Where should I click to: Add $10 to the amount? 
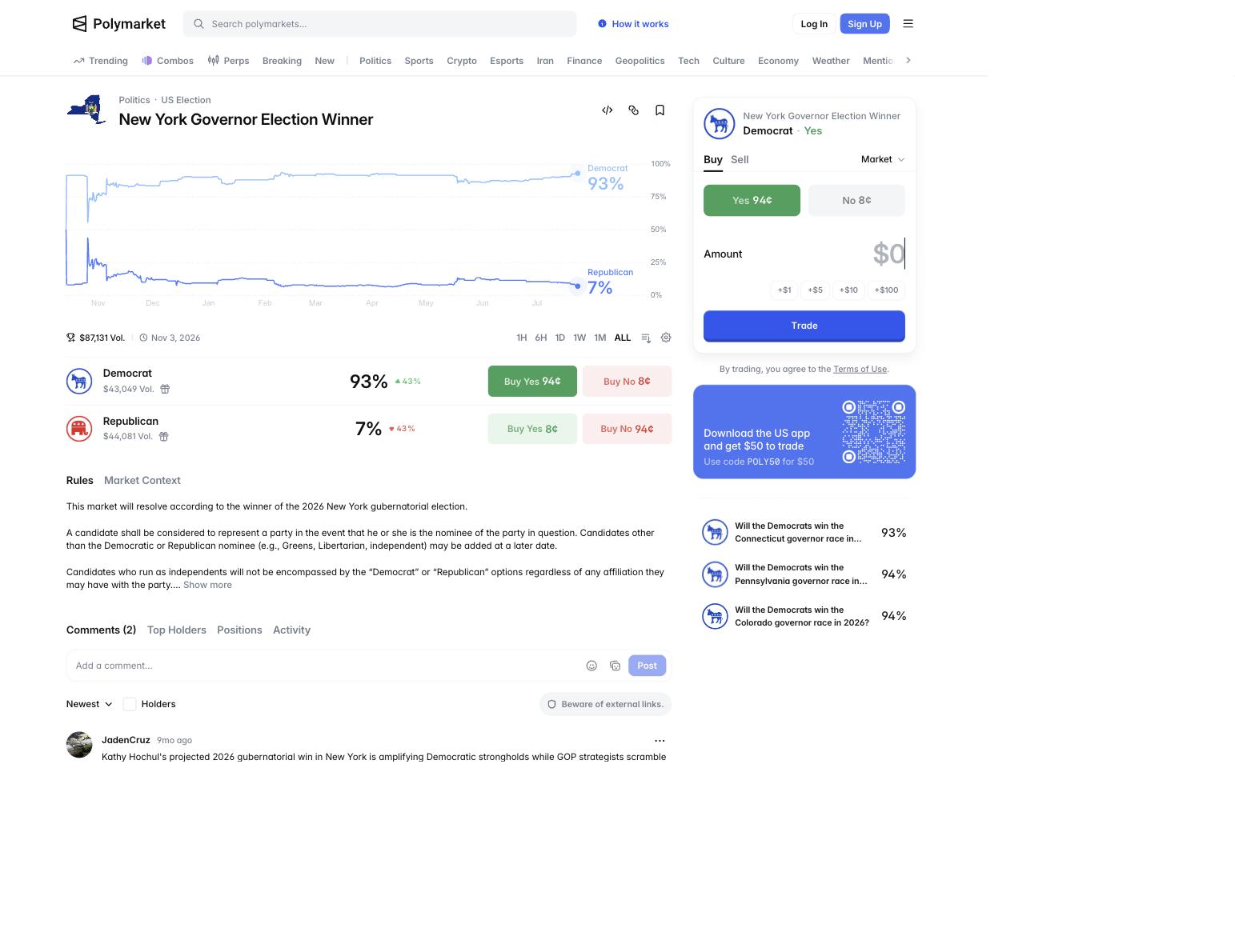tap(848, 290)
